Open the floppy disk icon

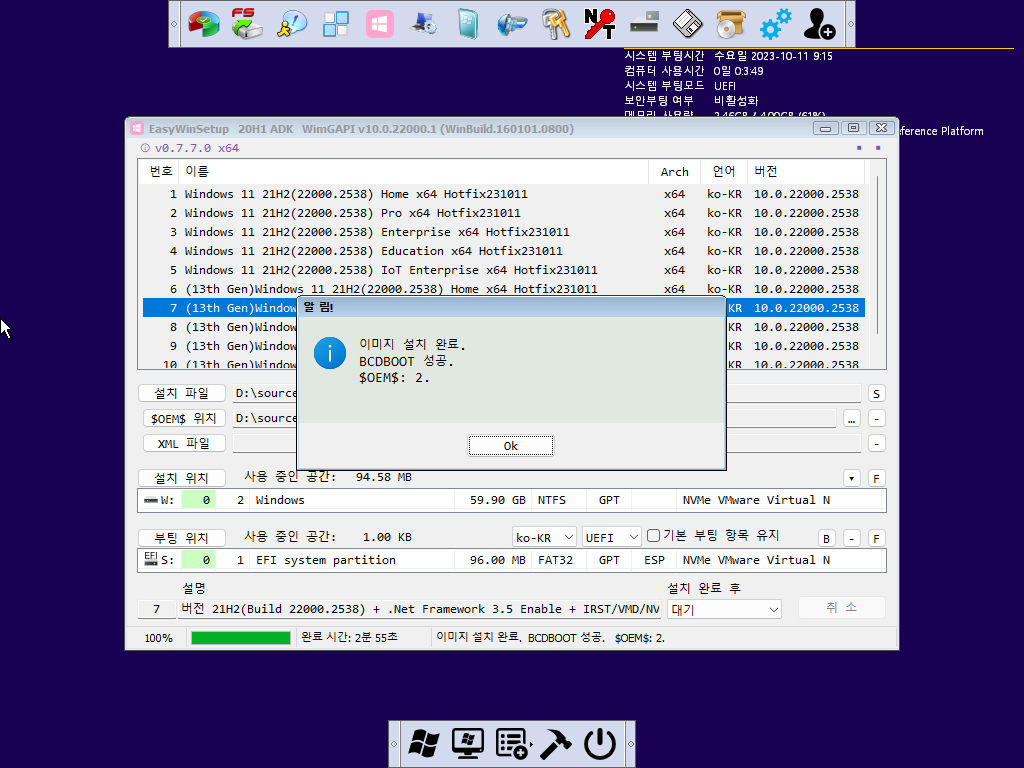click(688, 24)
